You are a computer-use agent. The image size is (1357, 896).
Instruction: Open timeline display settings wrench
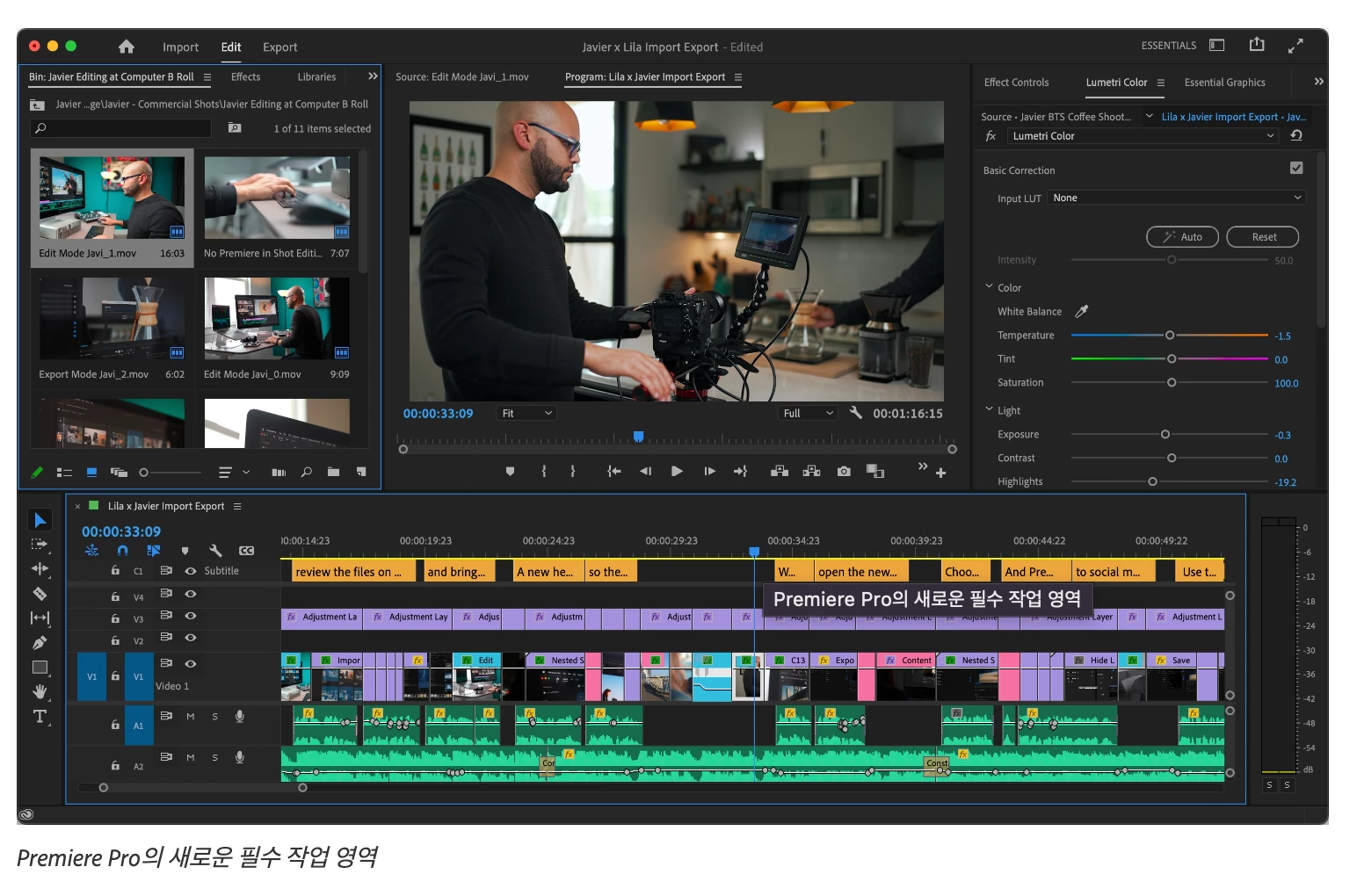215,551
